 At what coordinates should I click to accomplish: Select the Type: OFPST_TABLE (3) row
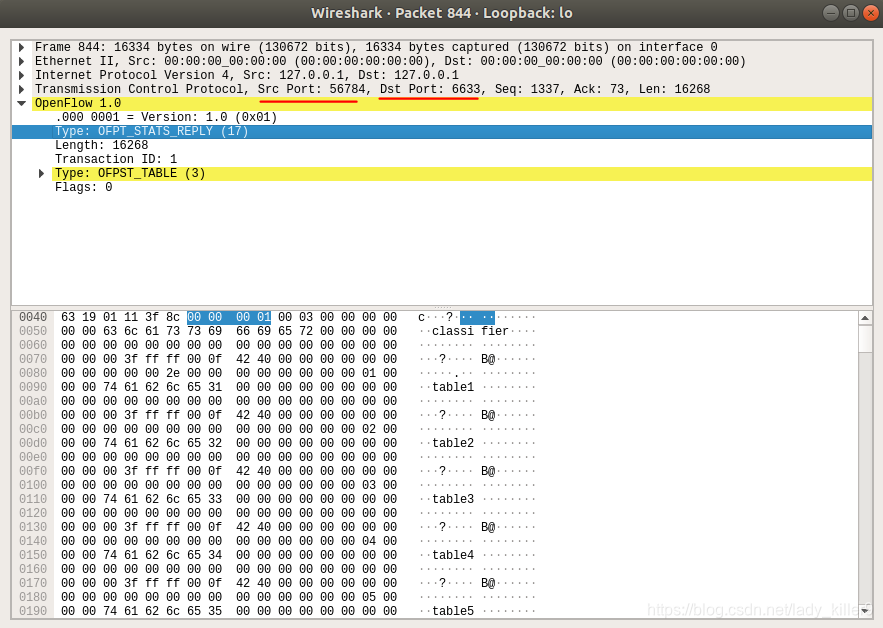[x=462, y=173]
